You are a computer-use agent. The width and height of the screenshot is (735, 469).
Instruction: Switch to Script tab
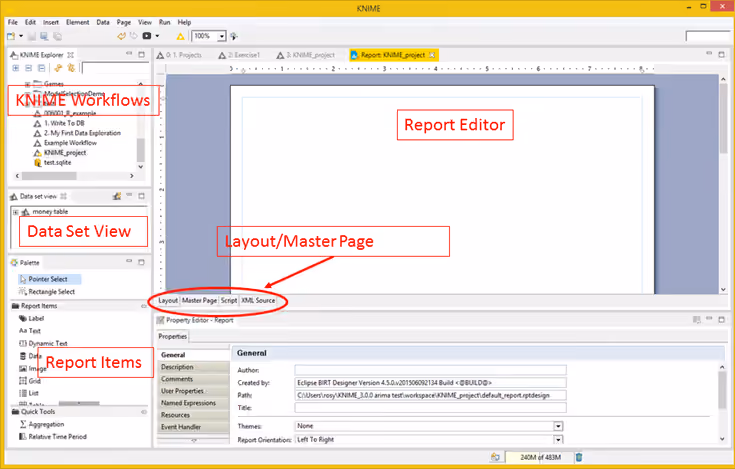coord(229,300)
